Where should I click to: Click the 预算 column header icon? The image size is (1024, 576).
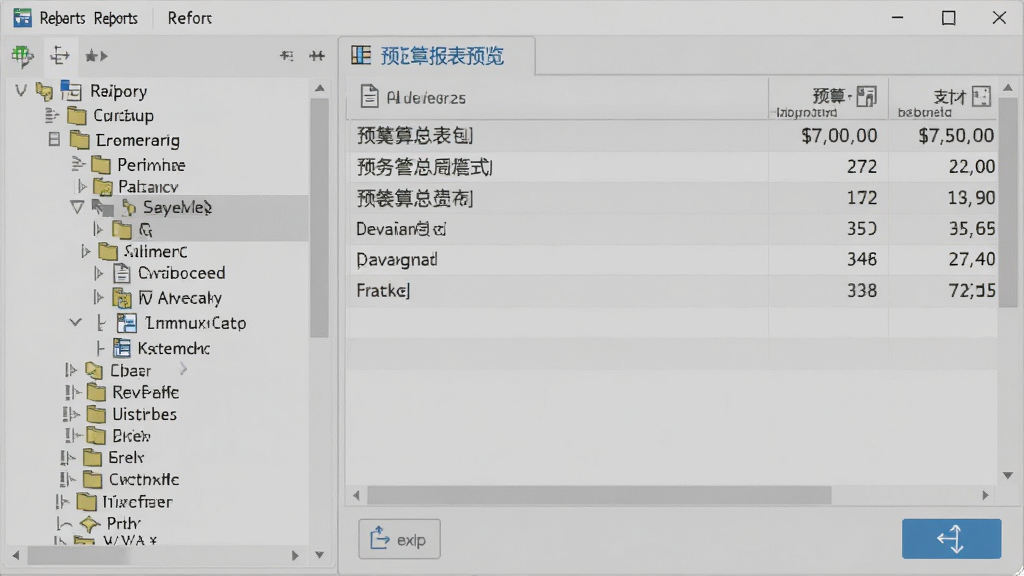tap(866, 96)
